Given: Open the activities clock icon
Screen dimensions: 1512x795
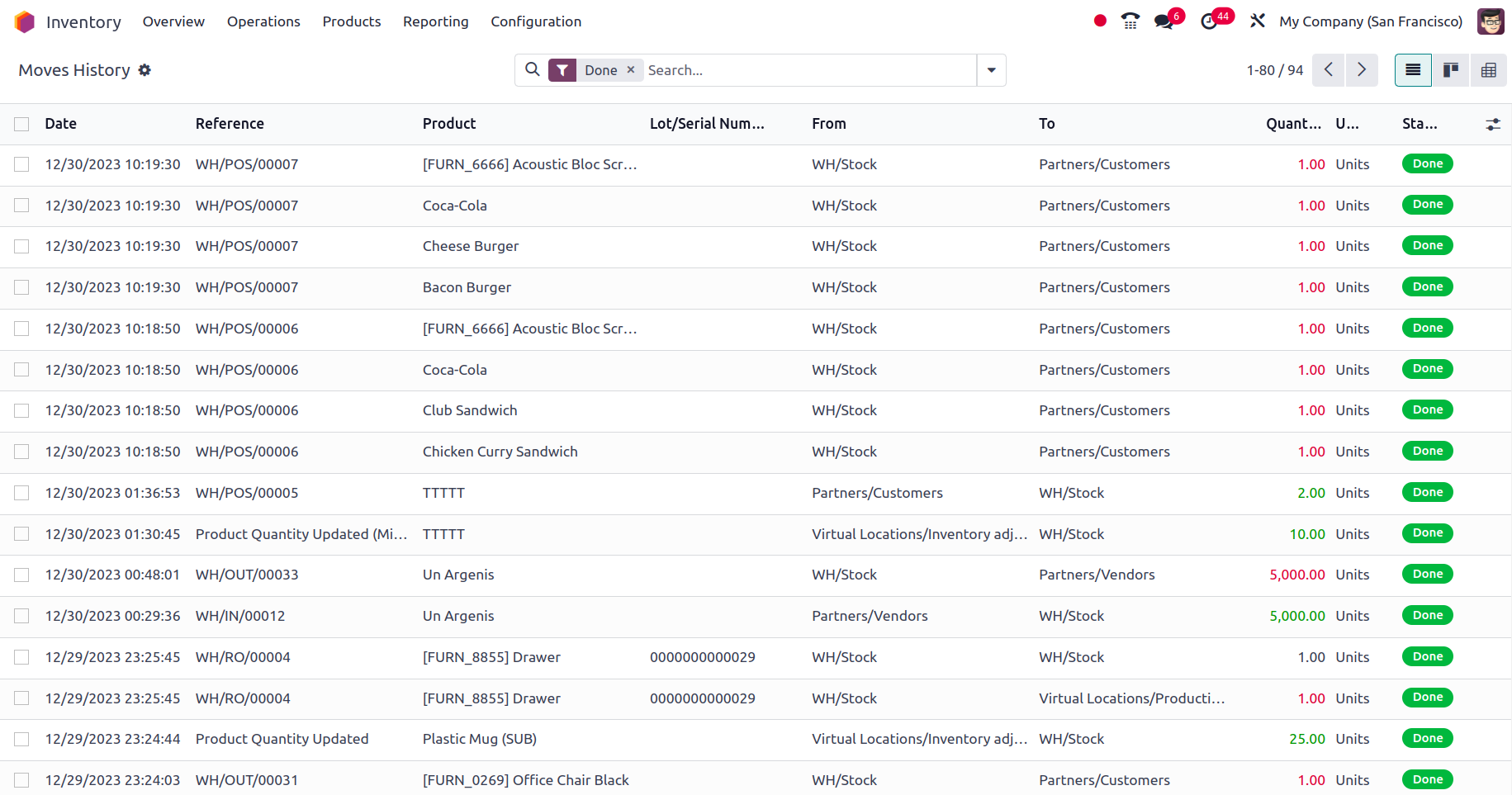Looking at the screenshot, I should click(1209, 21).
